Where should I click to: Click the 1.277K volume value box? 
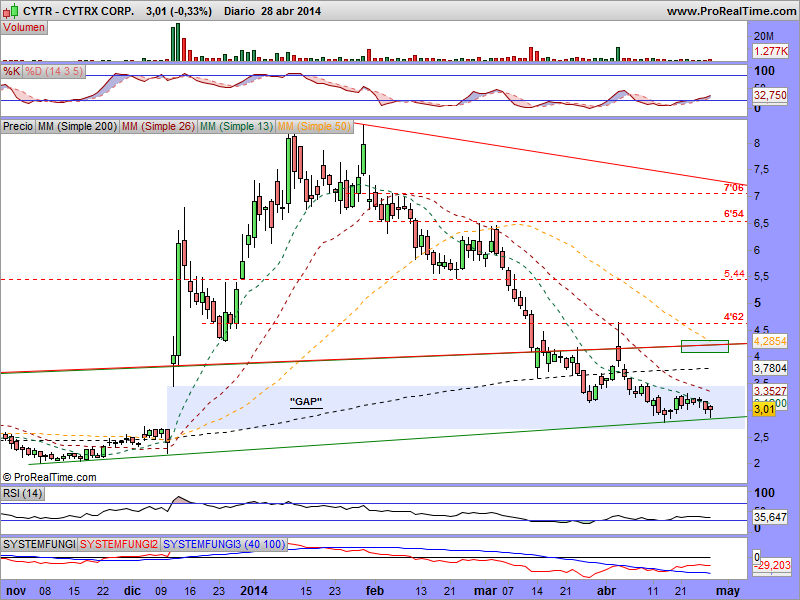tap(770, 51)
